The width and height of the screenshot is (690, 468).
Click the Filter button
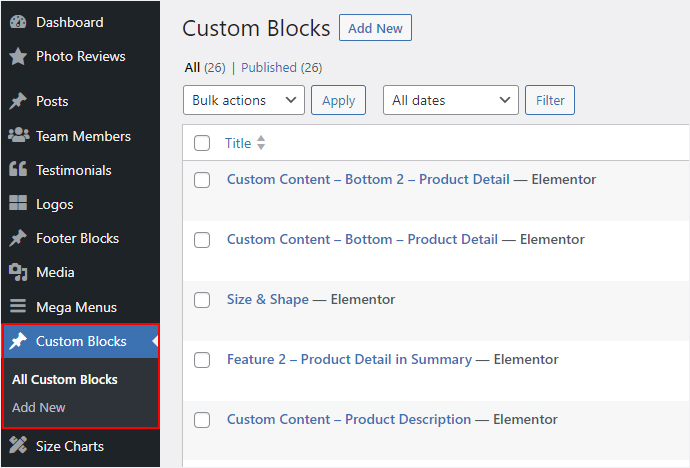[x=550, y=100]
